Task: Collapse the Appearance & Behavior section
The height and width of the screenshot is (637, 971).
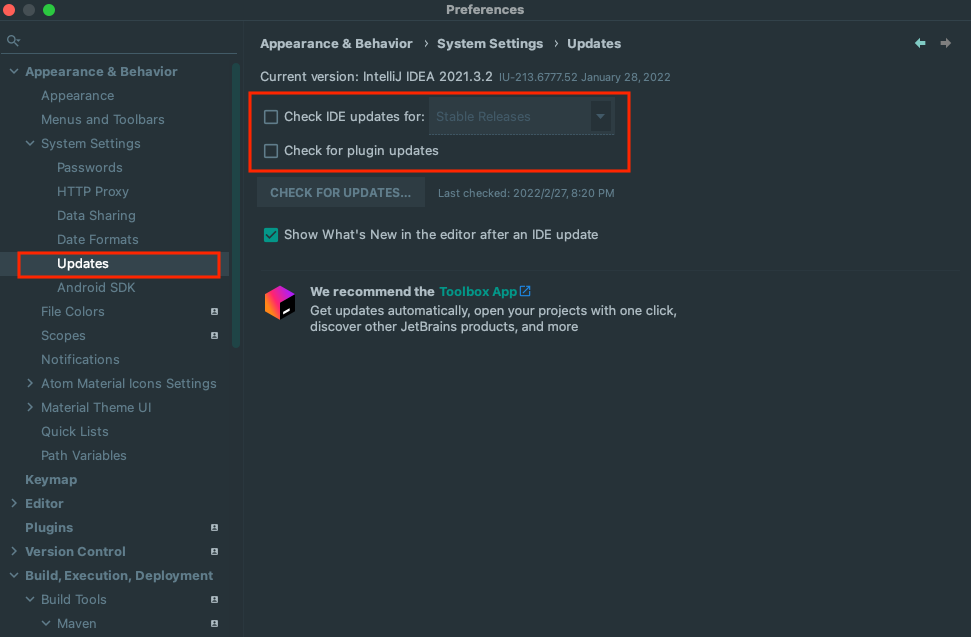Action: pyautogui.click(x=14, y=71)
